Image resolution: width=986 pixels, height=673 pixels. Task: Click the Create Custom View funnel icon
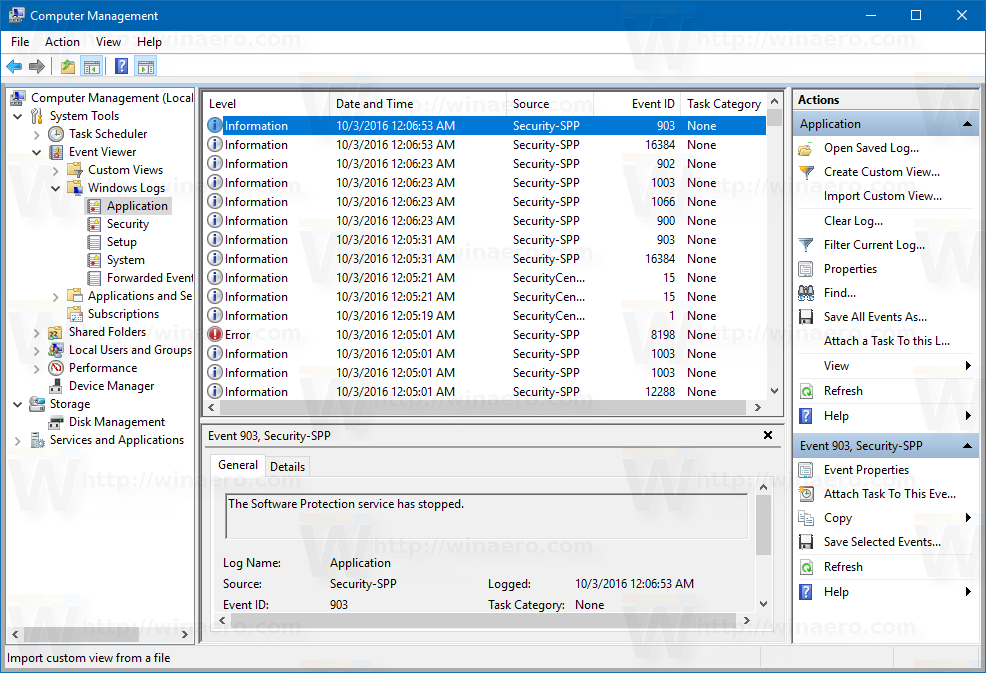(x=805, y=172)
